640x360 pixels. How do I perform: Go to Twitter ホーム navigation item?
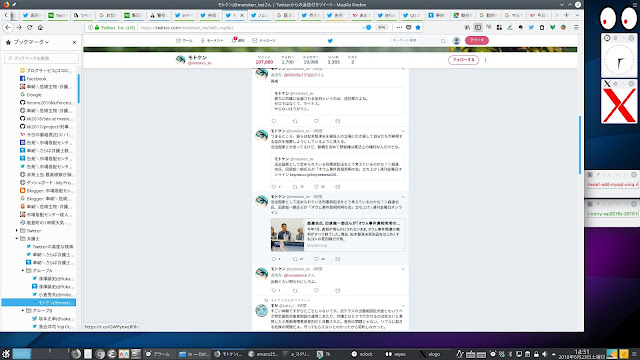[184, 40]
